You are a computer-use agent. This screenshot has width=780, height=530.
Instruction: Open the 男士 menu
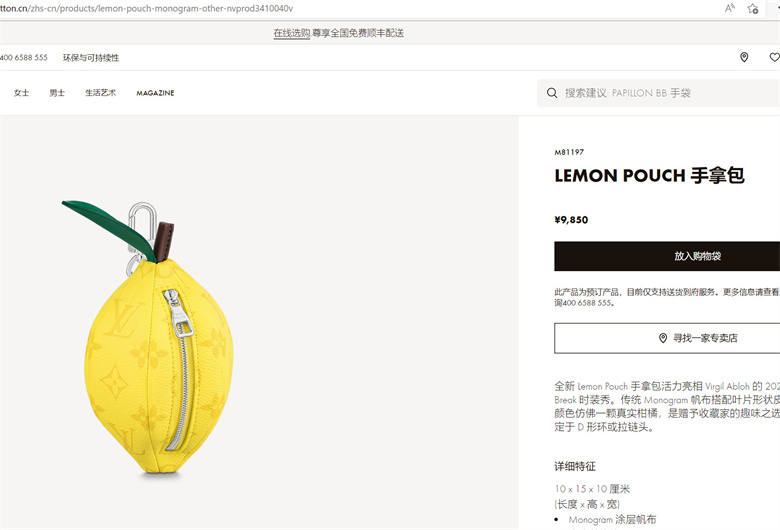57,93
